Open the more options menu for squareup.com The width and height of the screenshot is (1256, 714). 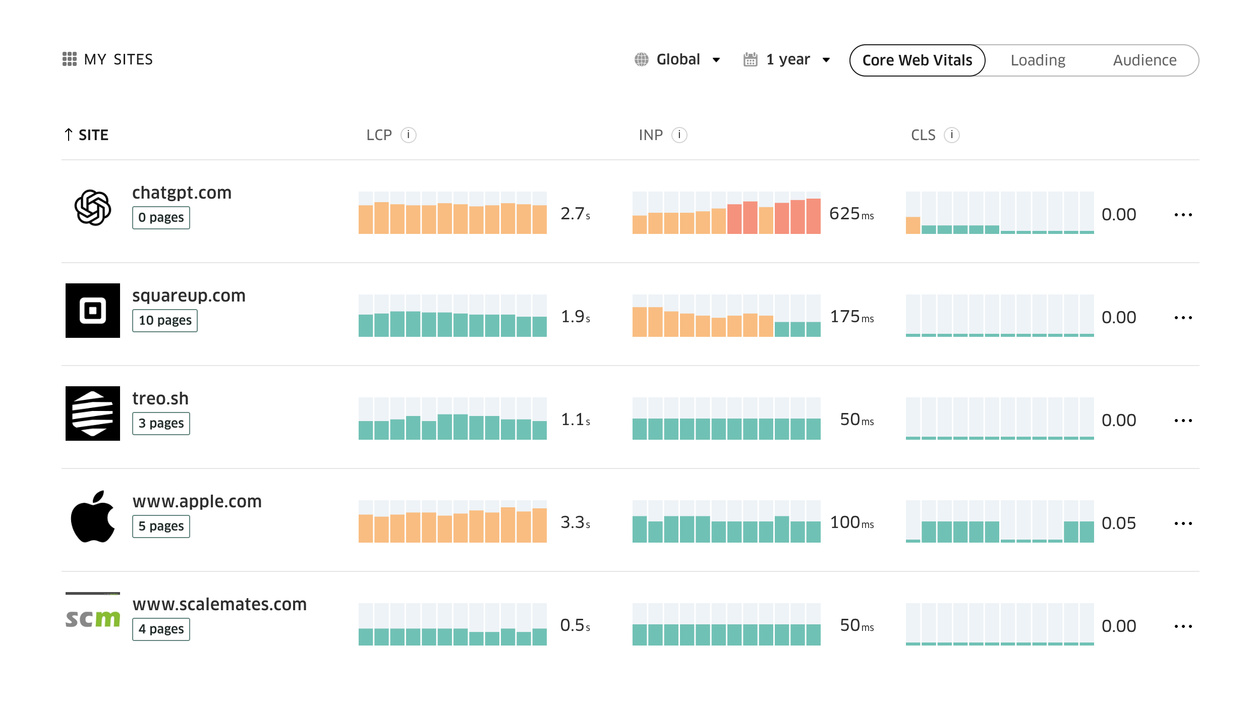[1183, 318]
